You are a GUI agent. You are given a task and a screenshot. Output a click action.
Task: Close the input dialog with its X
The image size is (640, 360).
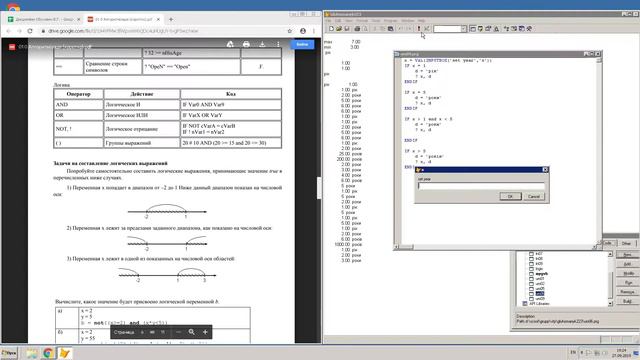pos(545,169)
